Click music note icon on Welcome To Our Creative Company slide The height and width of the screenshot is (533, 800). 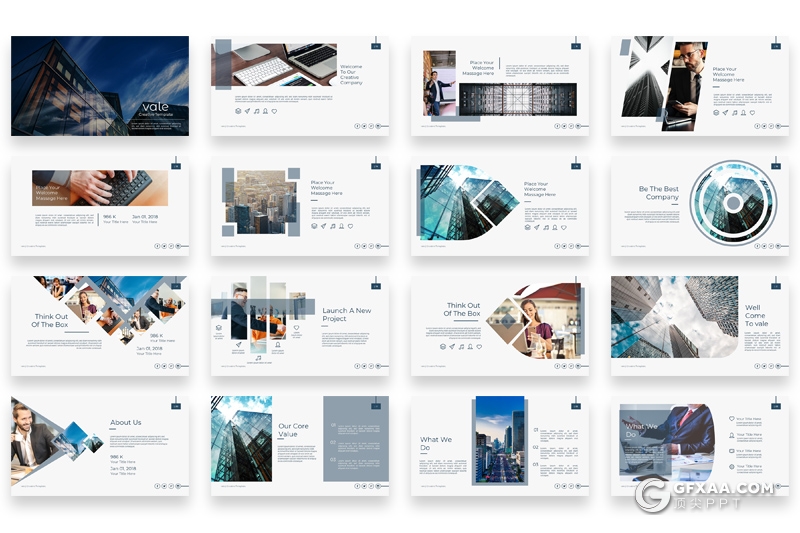pos(256,111)
